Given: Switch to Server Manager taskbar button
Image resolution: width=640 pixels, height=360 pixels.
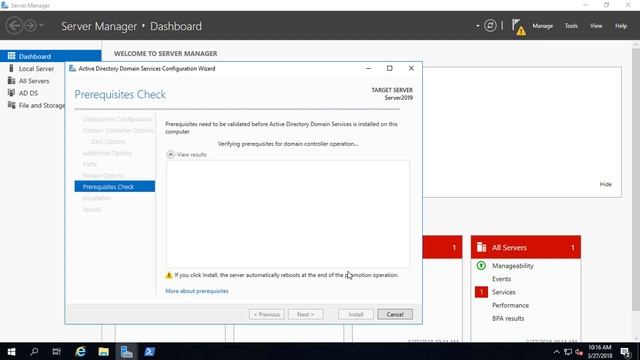Looking at the screenshot, I should pos(127,351).
